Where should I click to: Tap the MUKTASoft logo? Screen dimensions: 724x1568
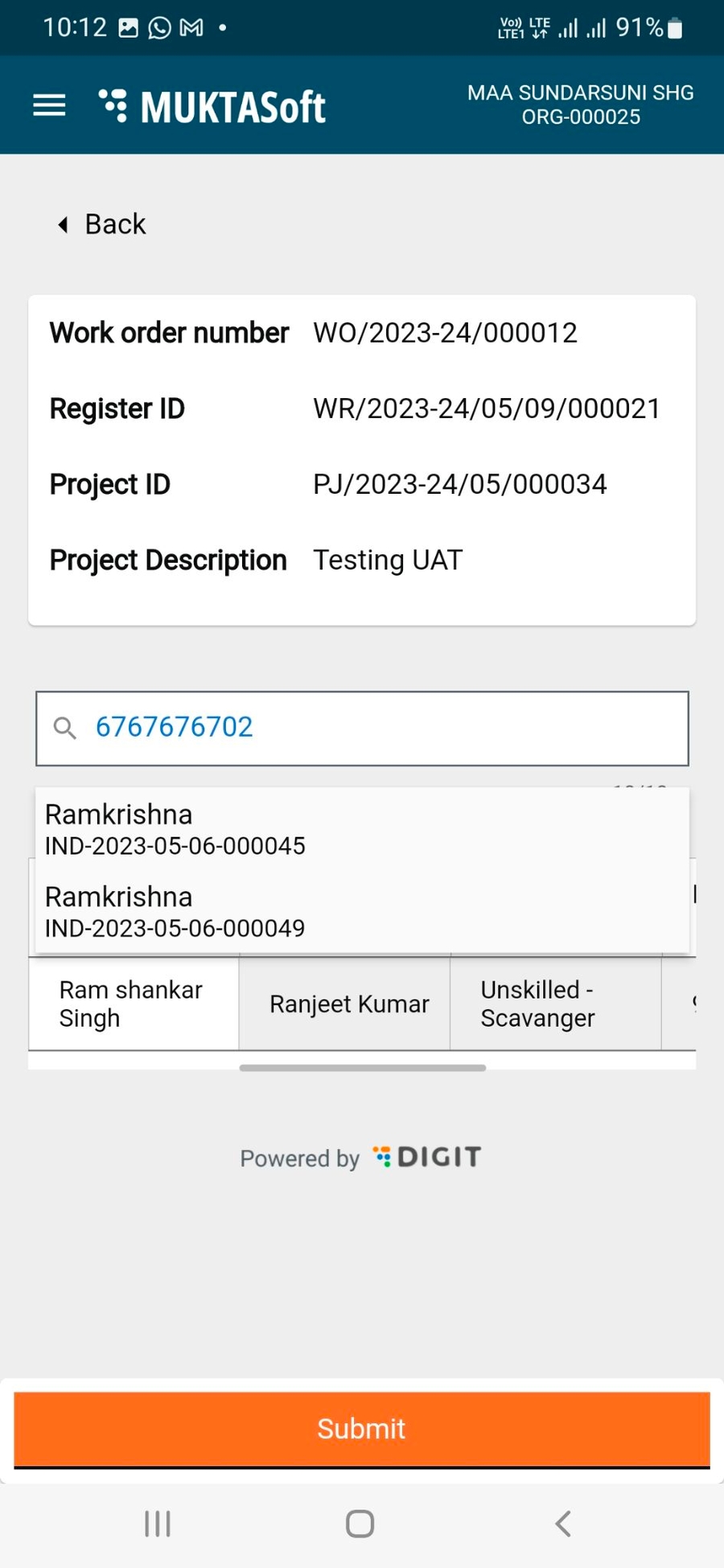click(212, 106)
